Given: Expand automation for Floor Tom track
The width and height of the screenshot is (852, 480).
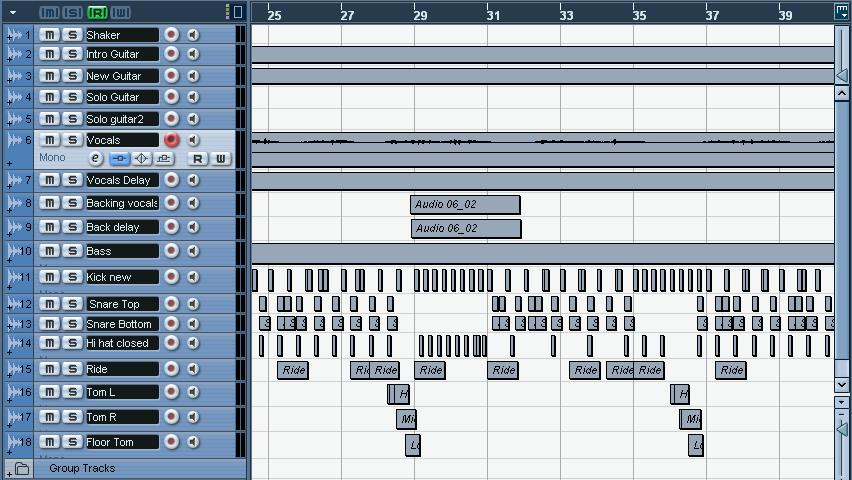Looking at the screenshot, I should coord(9,452).
